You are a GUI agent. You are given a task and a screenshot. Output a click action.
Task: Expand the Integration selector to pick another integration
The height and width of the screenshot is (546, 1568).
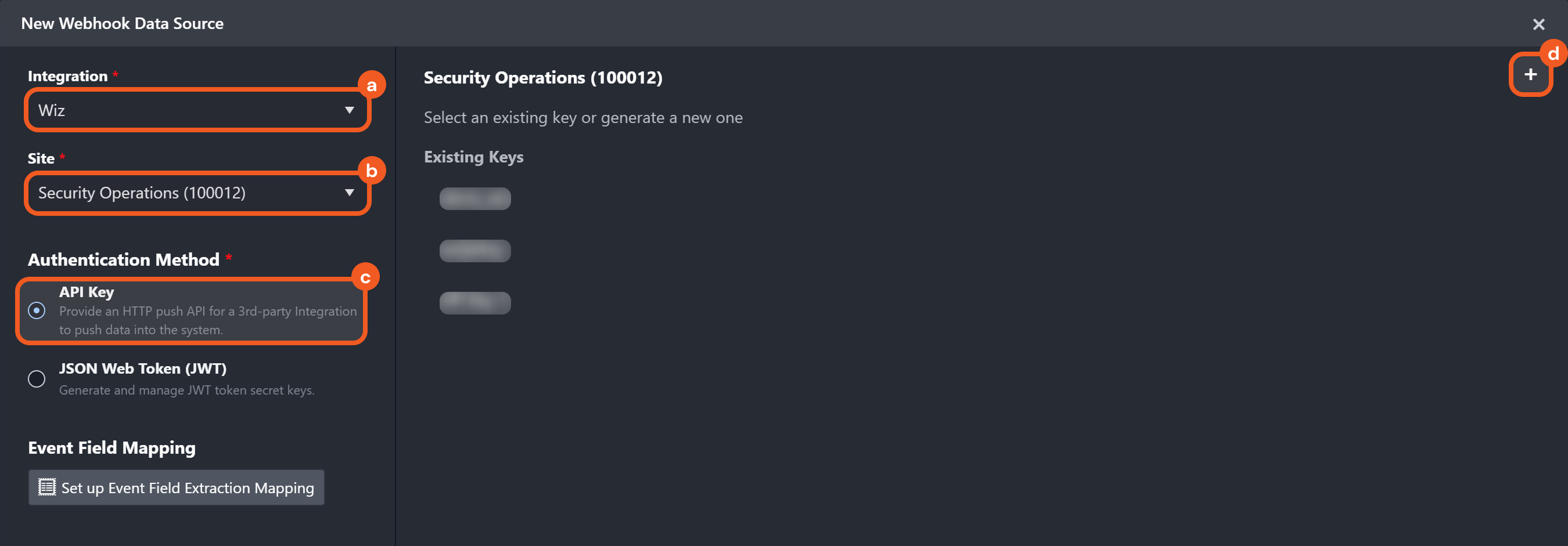click(196, 110)
